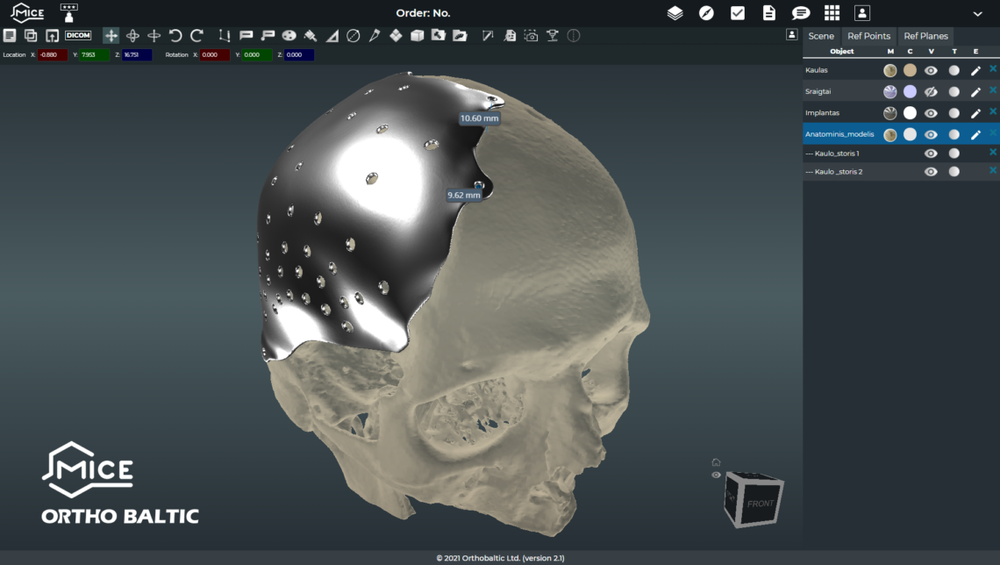Click the camera screenshot tool
The image size is (1000, 565).
(x=531, y=35)
